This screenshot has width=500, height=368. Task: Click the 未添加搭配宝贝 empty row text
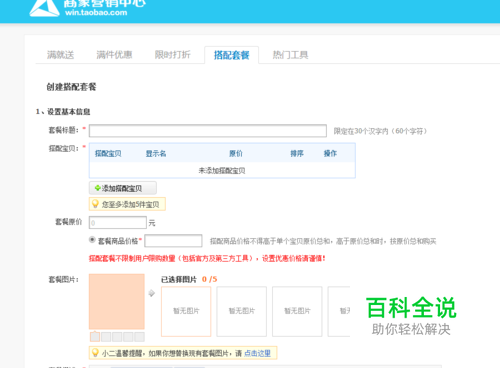222,171
